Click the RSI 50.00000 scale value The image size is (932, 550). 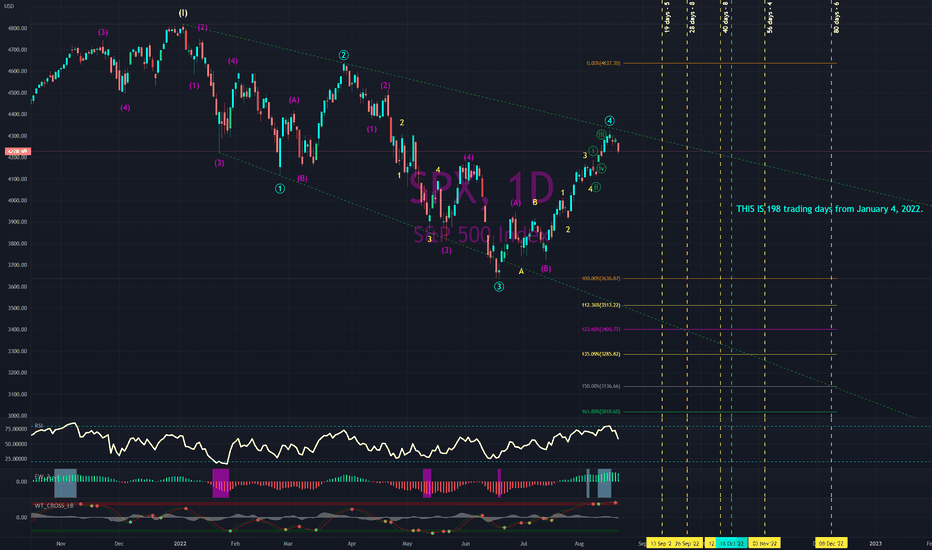16,444
